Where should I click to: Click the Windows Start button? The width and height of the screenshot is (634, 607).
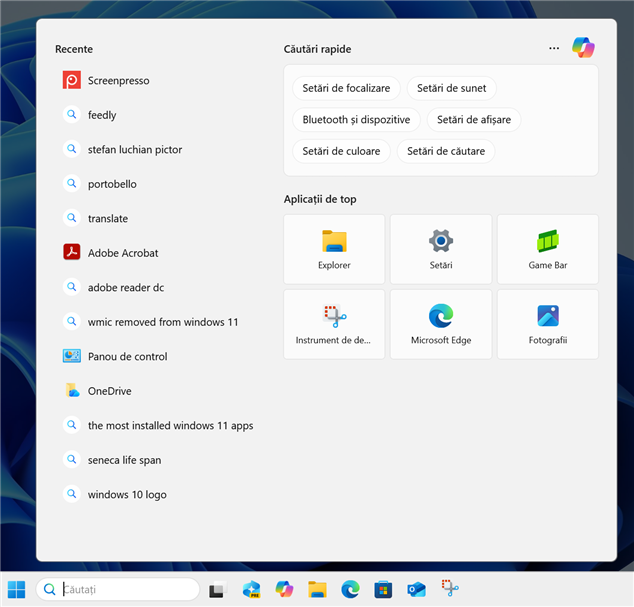pyautogui.click(x=17, y=589)
